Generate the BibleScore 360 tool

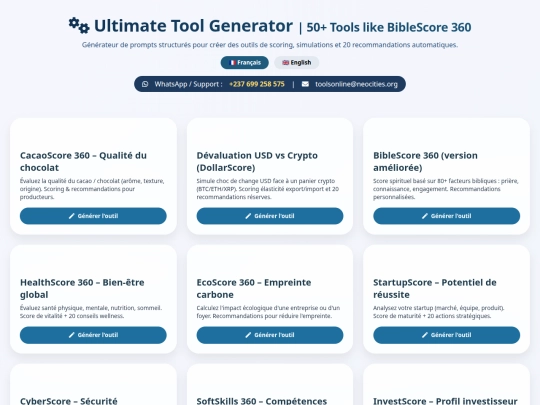click(446, 216)
